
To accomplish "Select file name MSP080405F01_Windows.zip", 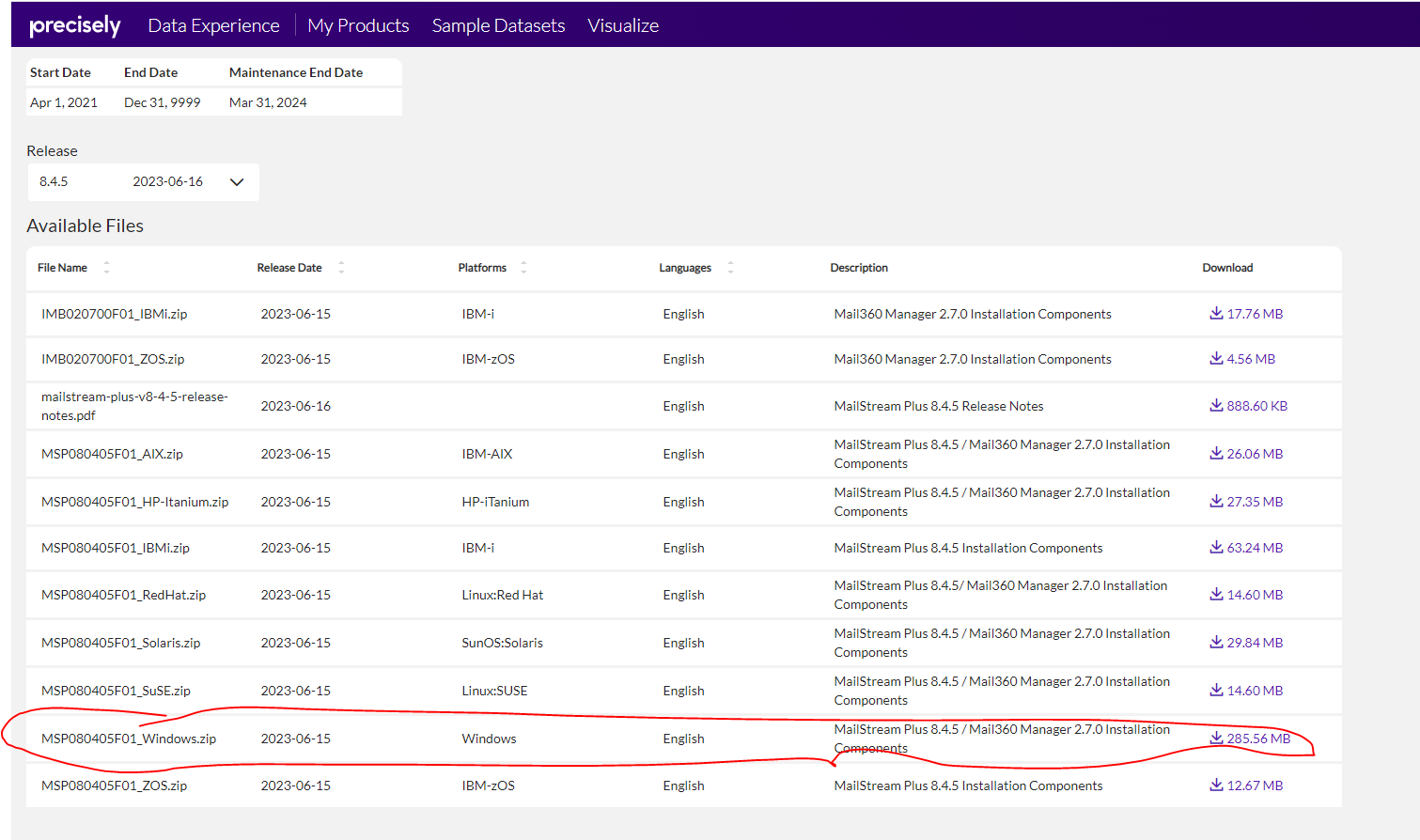I will (129, 739).
